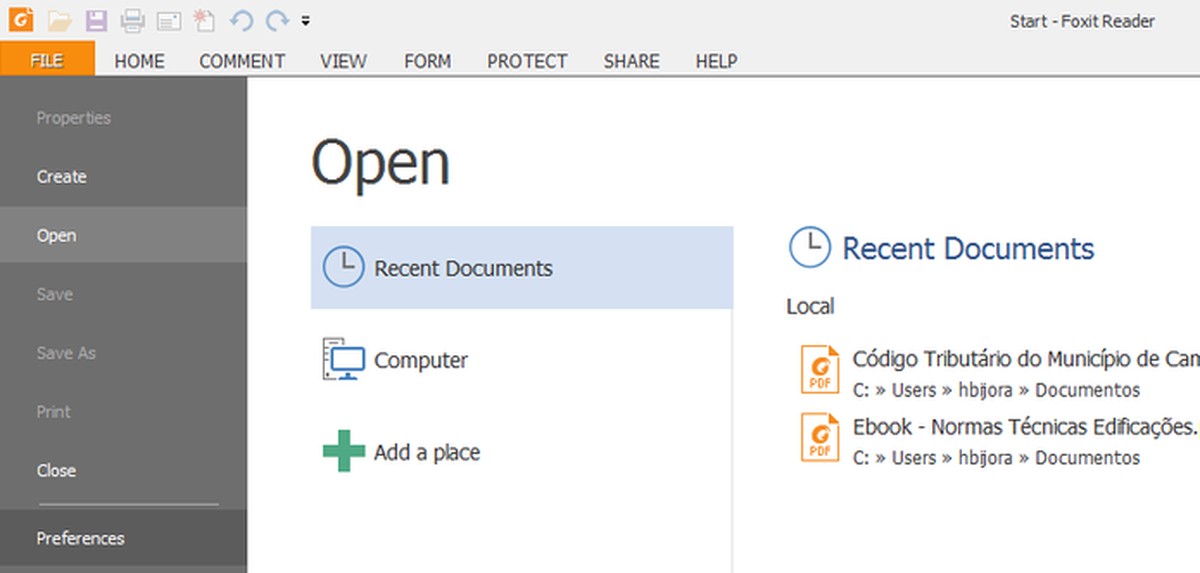The height and width of the screenshot is (573, 1200).
Task: Click the path under Ebook Normas Técnicas document
Action: [996, 458]
